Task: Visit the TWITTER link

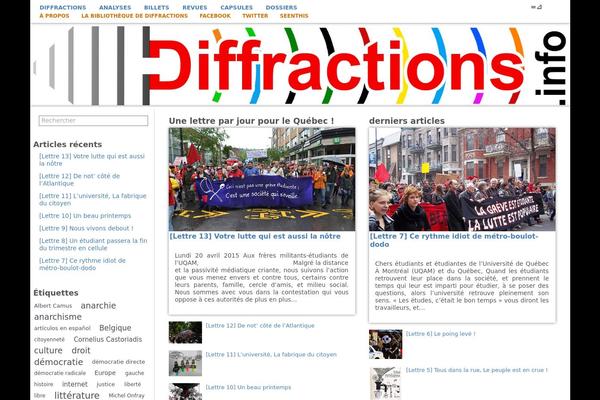Action: 255,16
